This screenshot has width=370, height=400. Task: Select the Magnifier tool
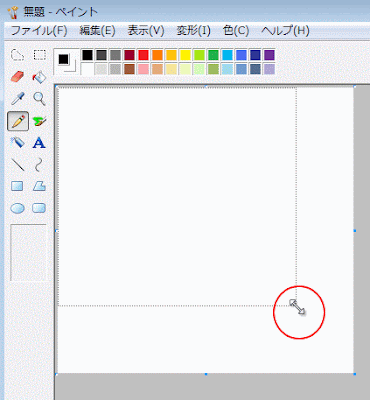(x=39, y=99)
